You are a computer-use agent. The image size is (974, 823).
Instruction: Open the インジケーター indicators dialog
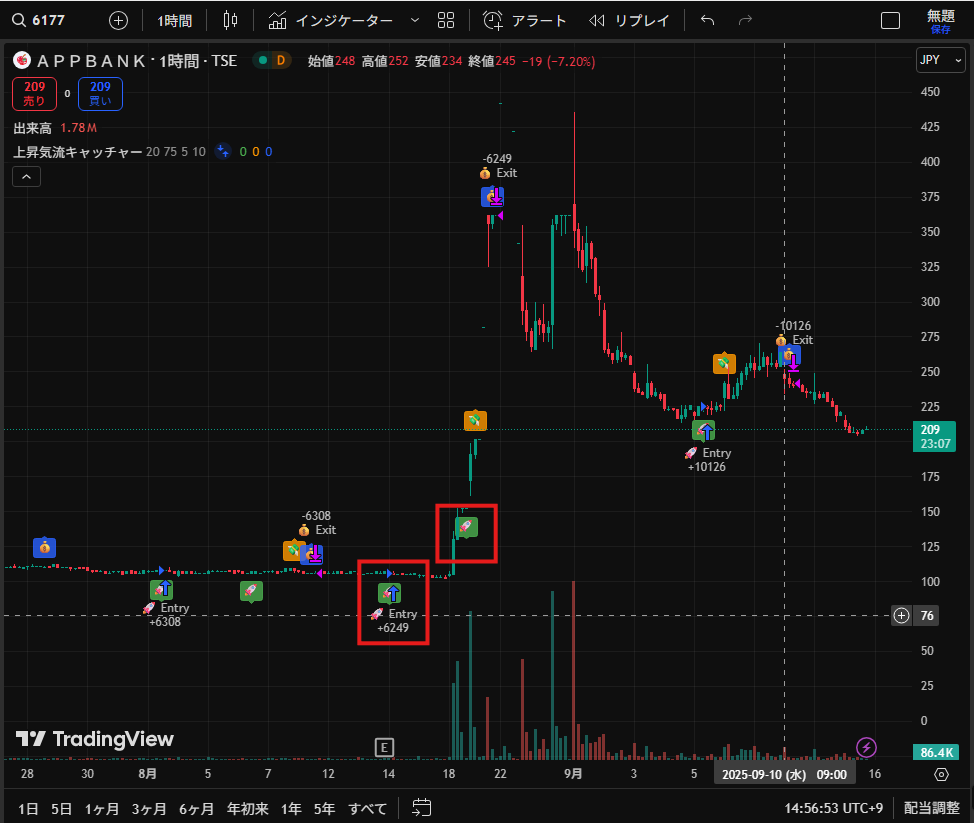[x=330, y=20]
